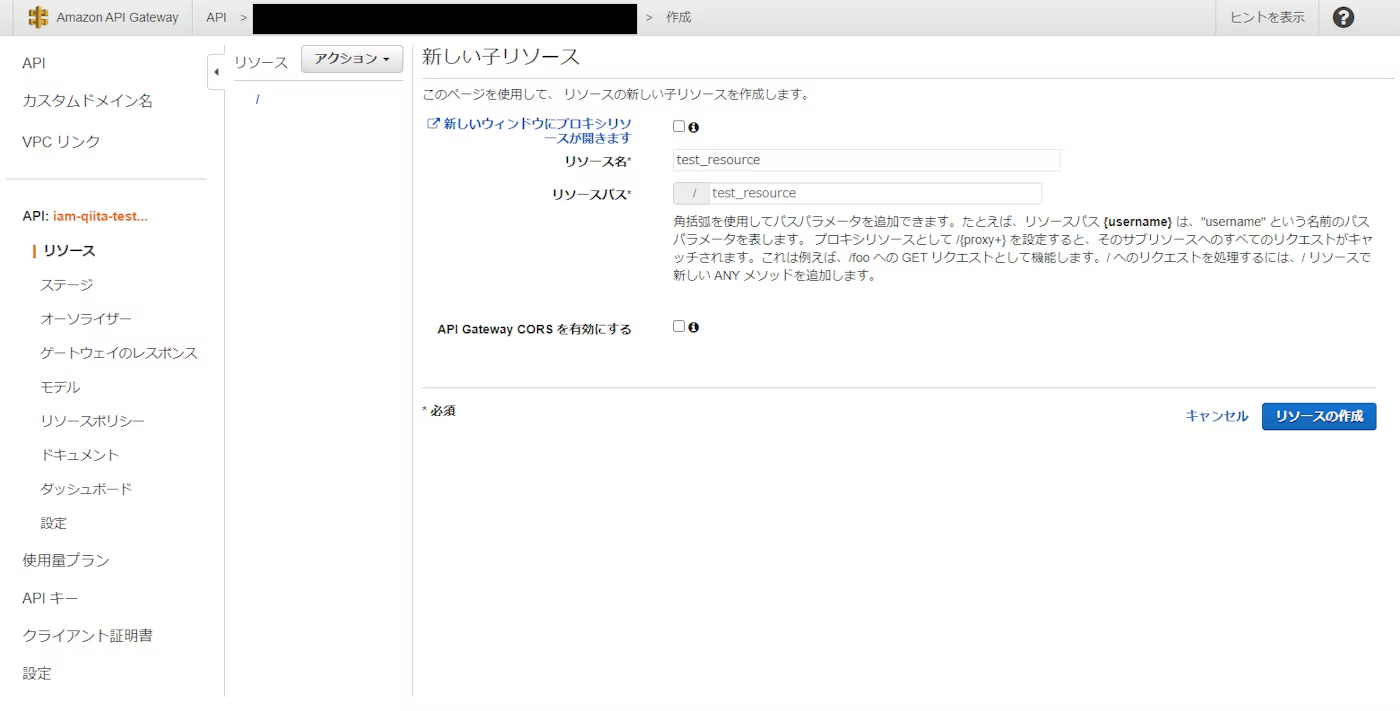Click ヒントを表示 button in header
The height and width of the screenshot is (711, 1400).
1267,17
